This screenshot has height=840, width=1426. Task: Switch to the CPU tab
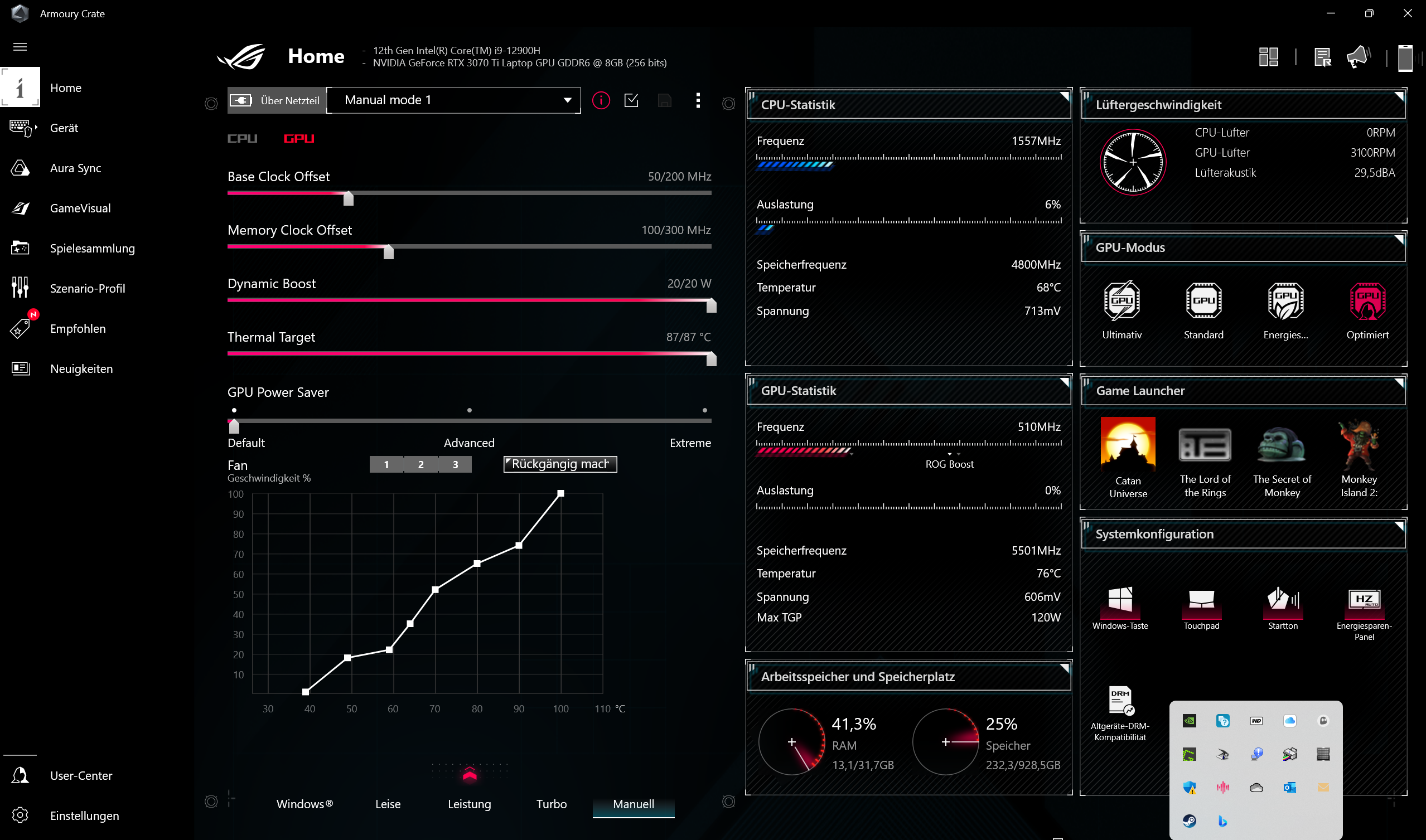pos(243,138)
